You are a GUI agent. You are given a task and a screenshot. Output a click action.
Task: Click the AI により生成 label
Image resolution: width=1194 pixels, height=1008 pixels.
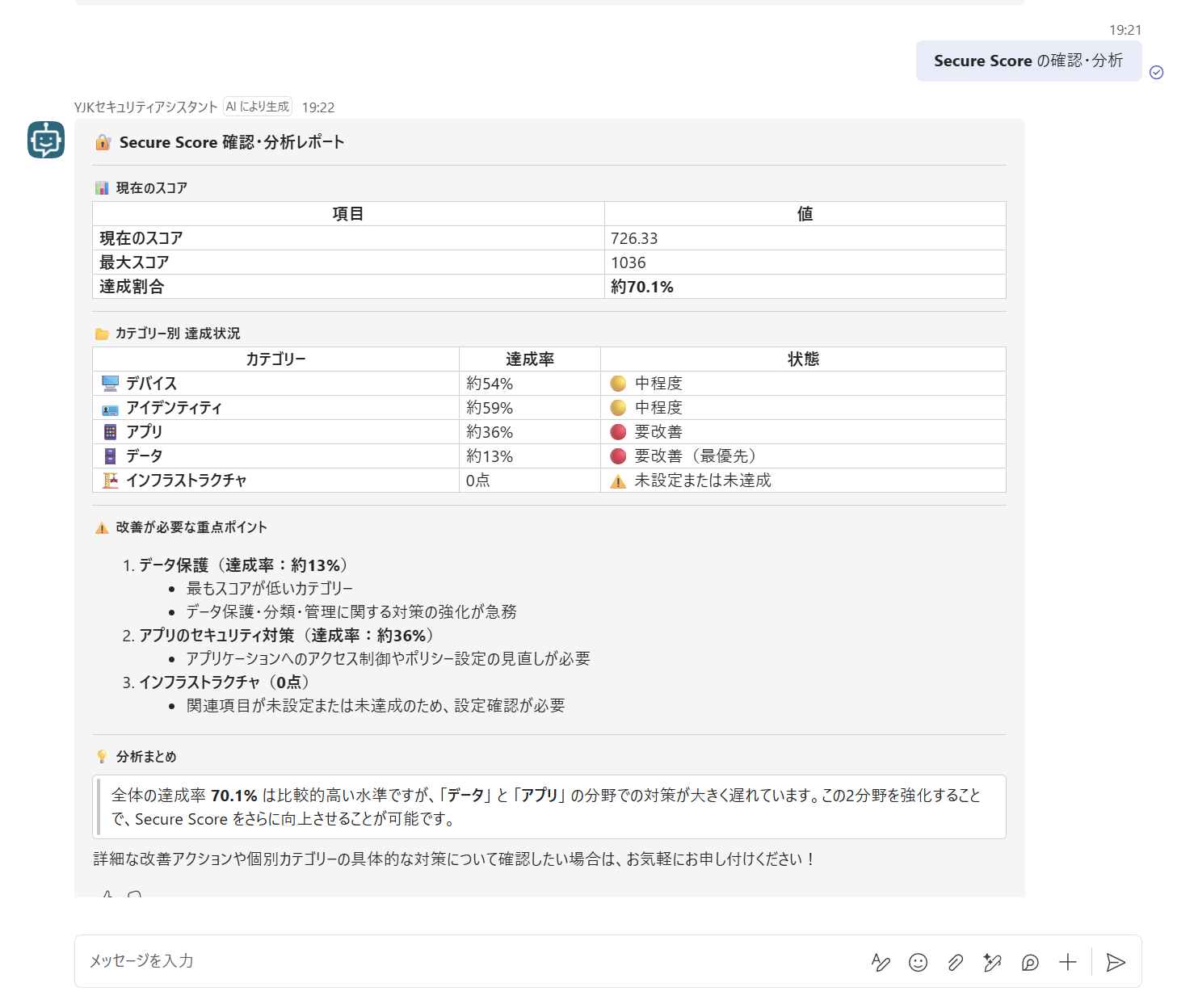coord(258,107)
